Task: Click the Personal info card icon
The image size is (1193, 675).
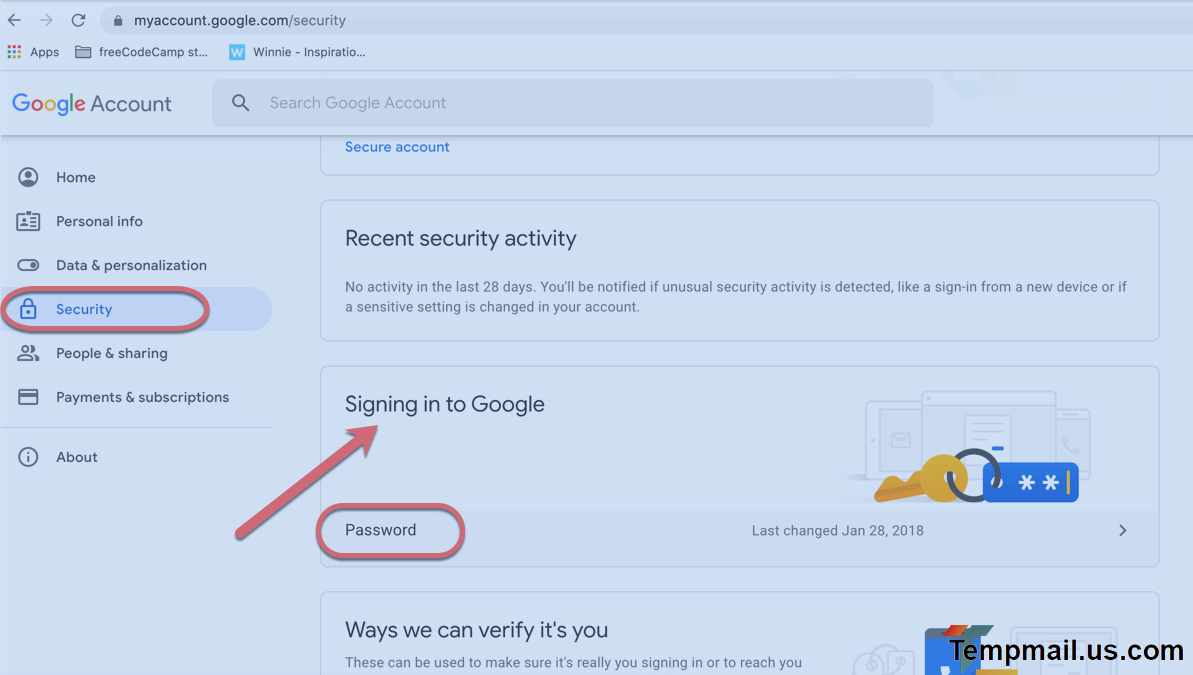Action: [x=28, y=221]
